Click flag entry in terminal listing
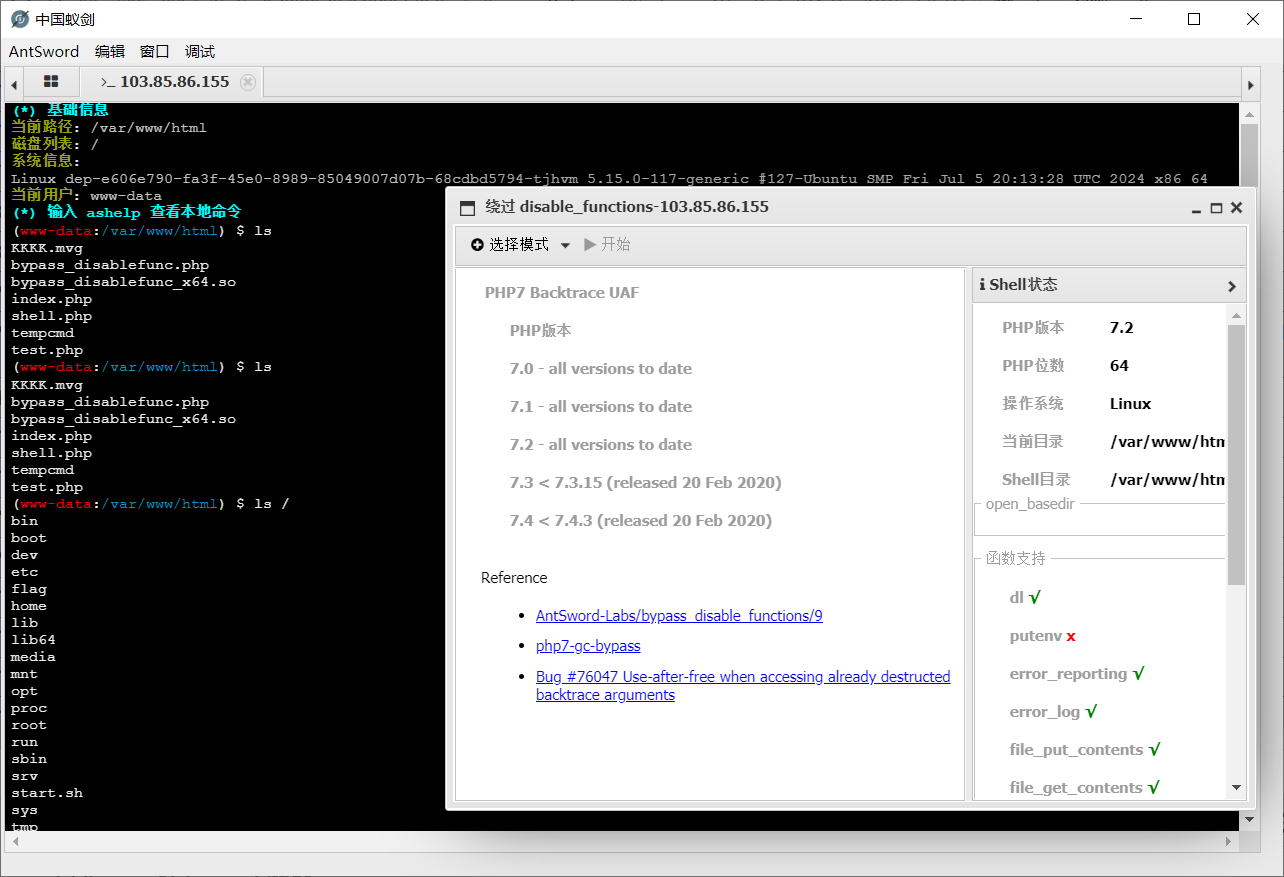 pyautogui.click(x=29, y=589)
